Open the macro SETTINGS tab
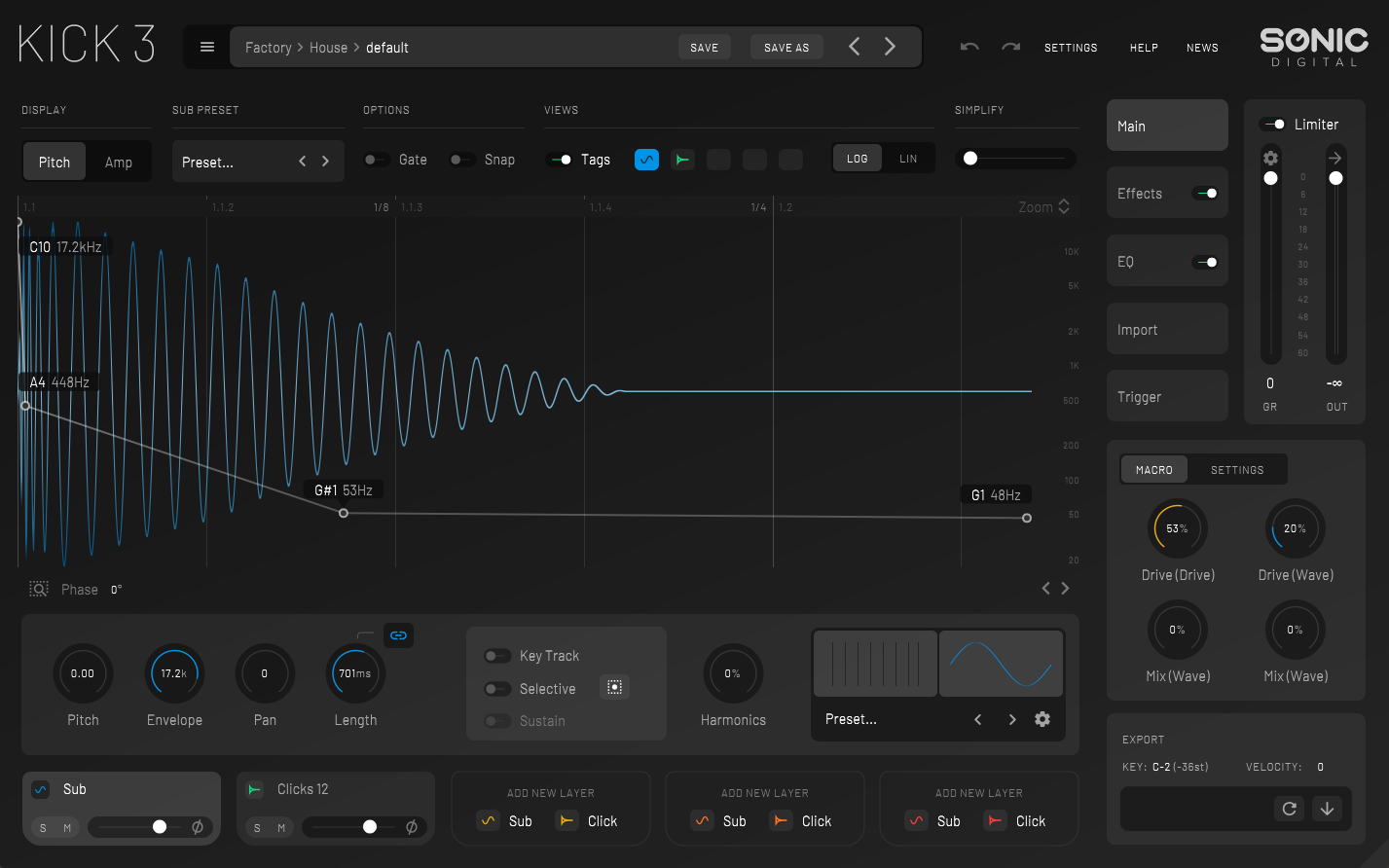The height and width of the screenshot is (868, 1389). (x=1237, y=470)
